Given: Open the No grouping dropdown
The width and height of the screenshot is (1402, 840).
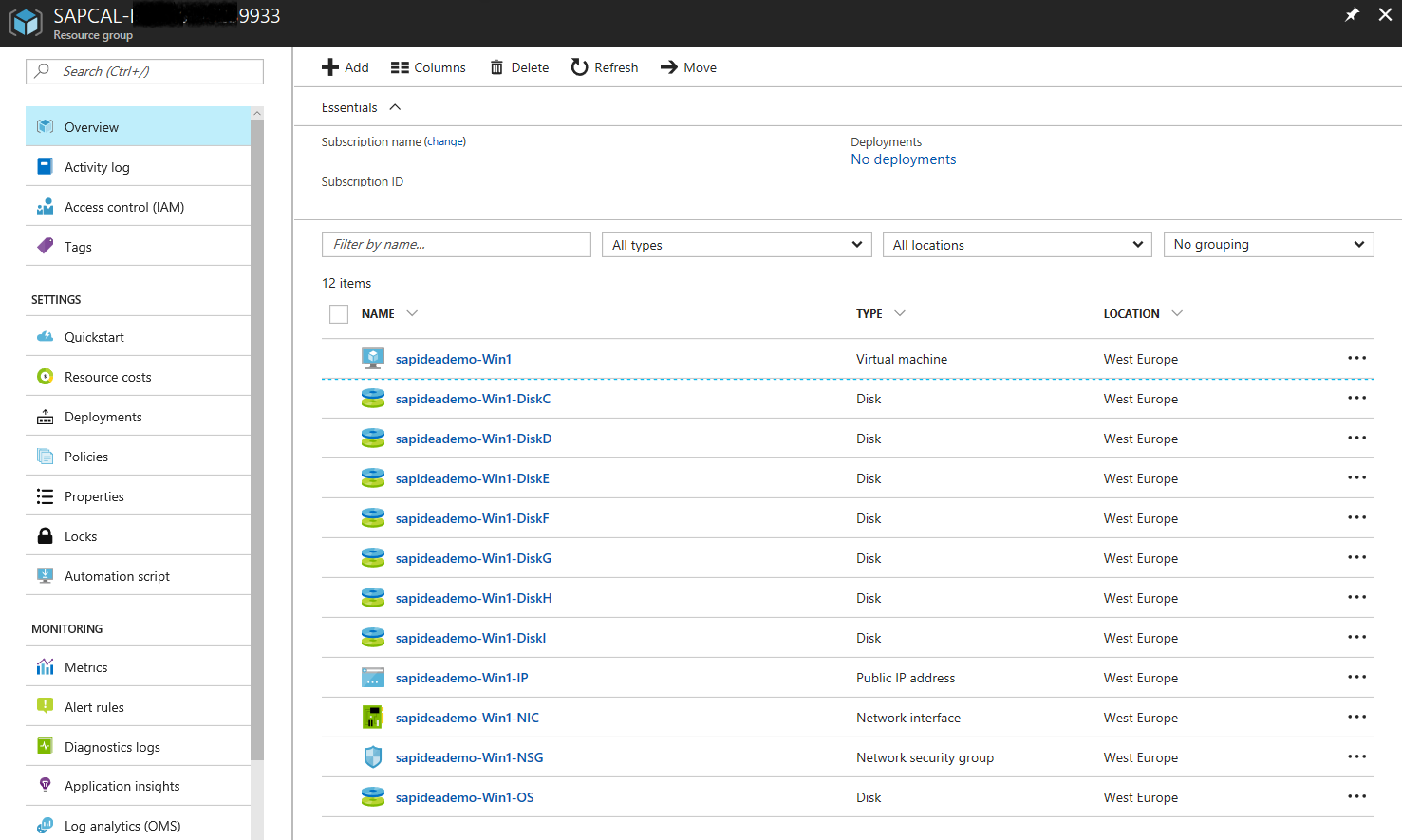Looking at the screenshot, I should pos(1268,244).
